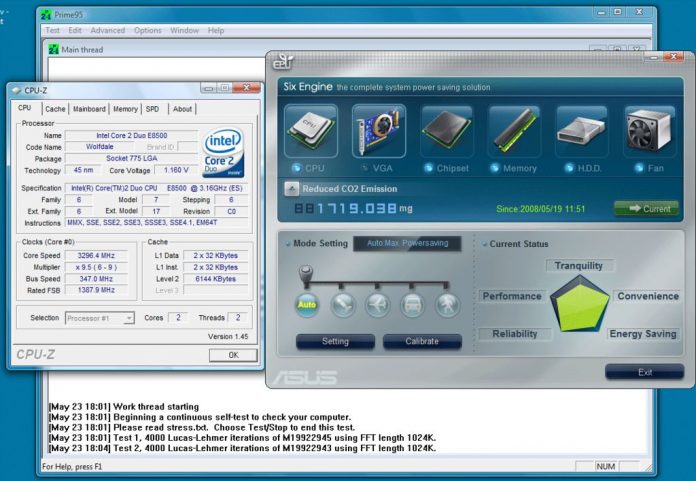Click the green status pentagon chart
The width and height of the screenshot is (696, 481).
click(x=580, y=304)
